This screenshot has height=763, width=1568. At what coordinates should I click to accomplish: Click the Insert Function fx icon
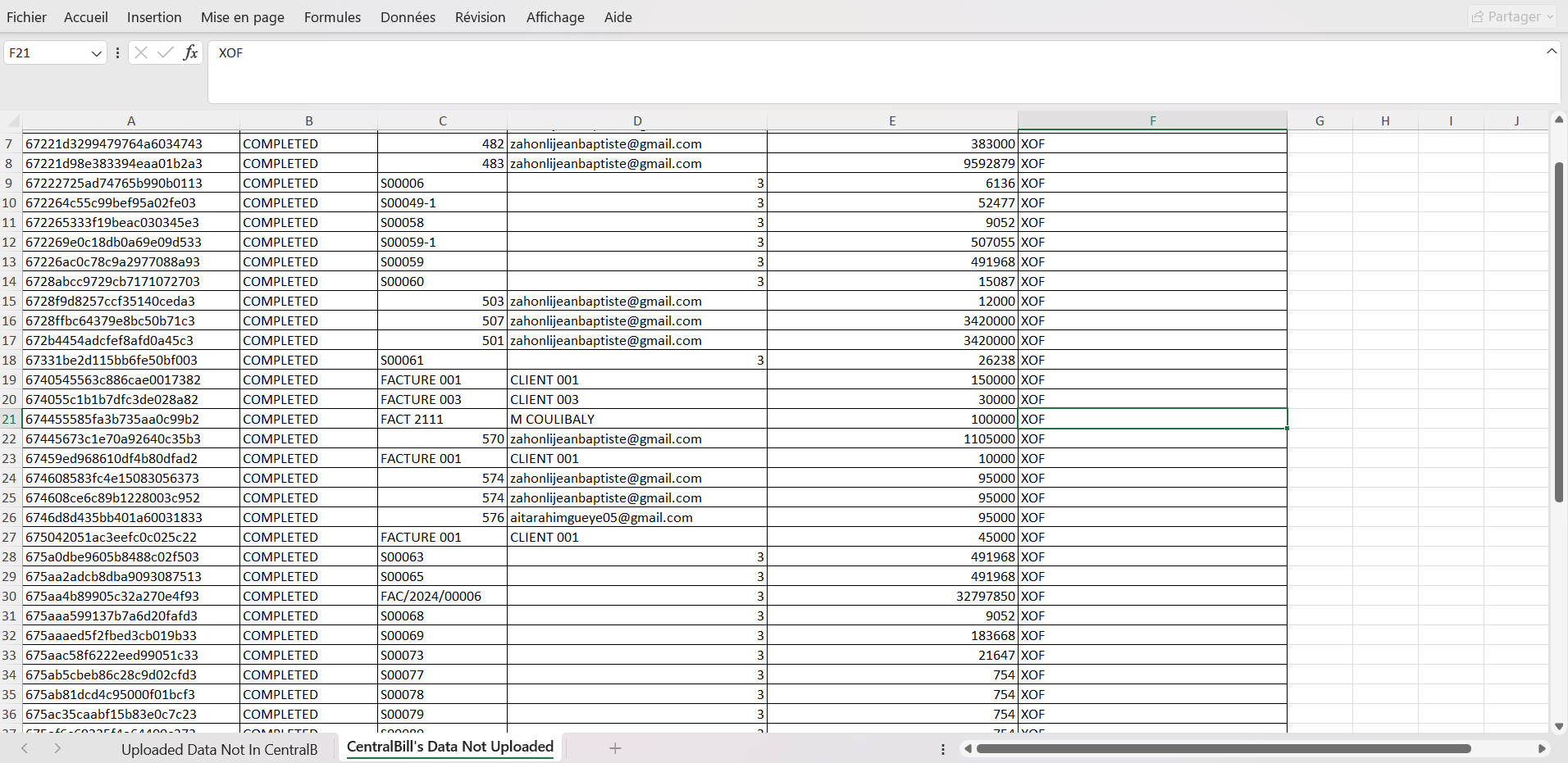pos(190,53)
